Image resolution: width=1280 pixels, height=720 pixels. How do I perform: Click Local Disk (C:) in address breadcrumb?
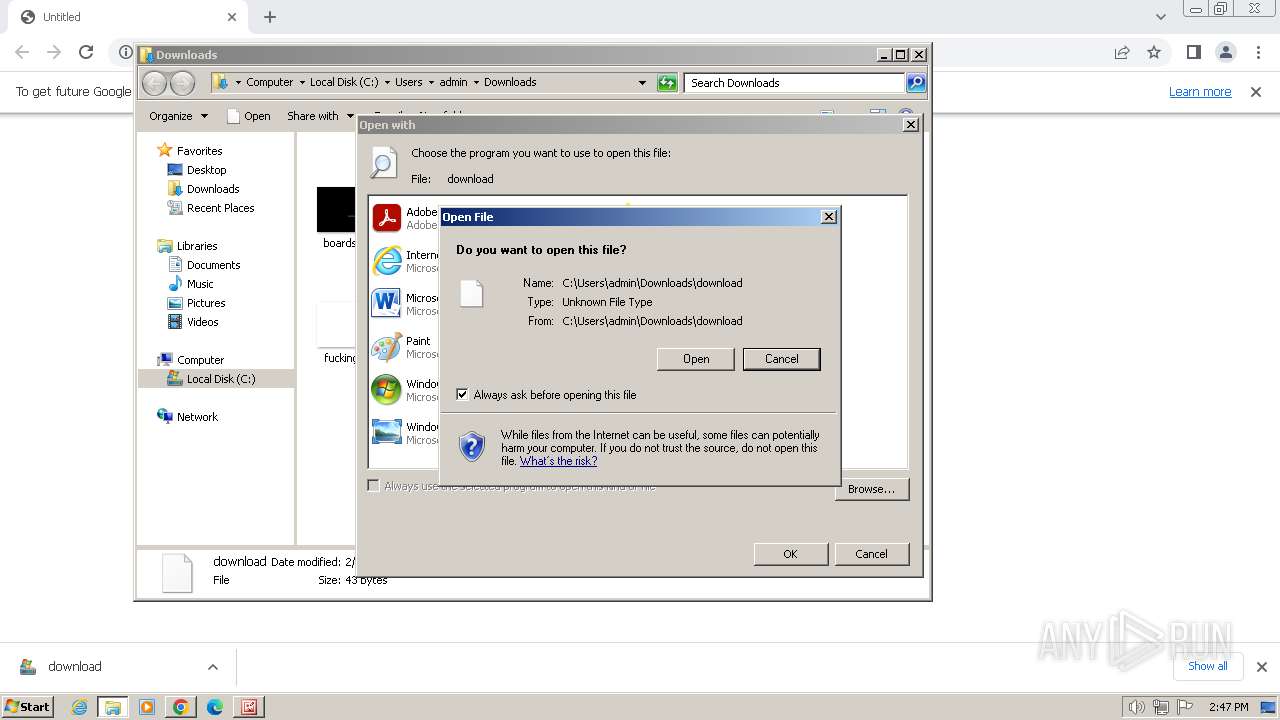coord(344,83)
